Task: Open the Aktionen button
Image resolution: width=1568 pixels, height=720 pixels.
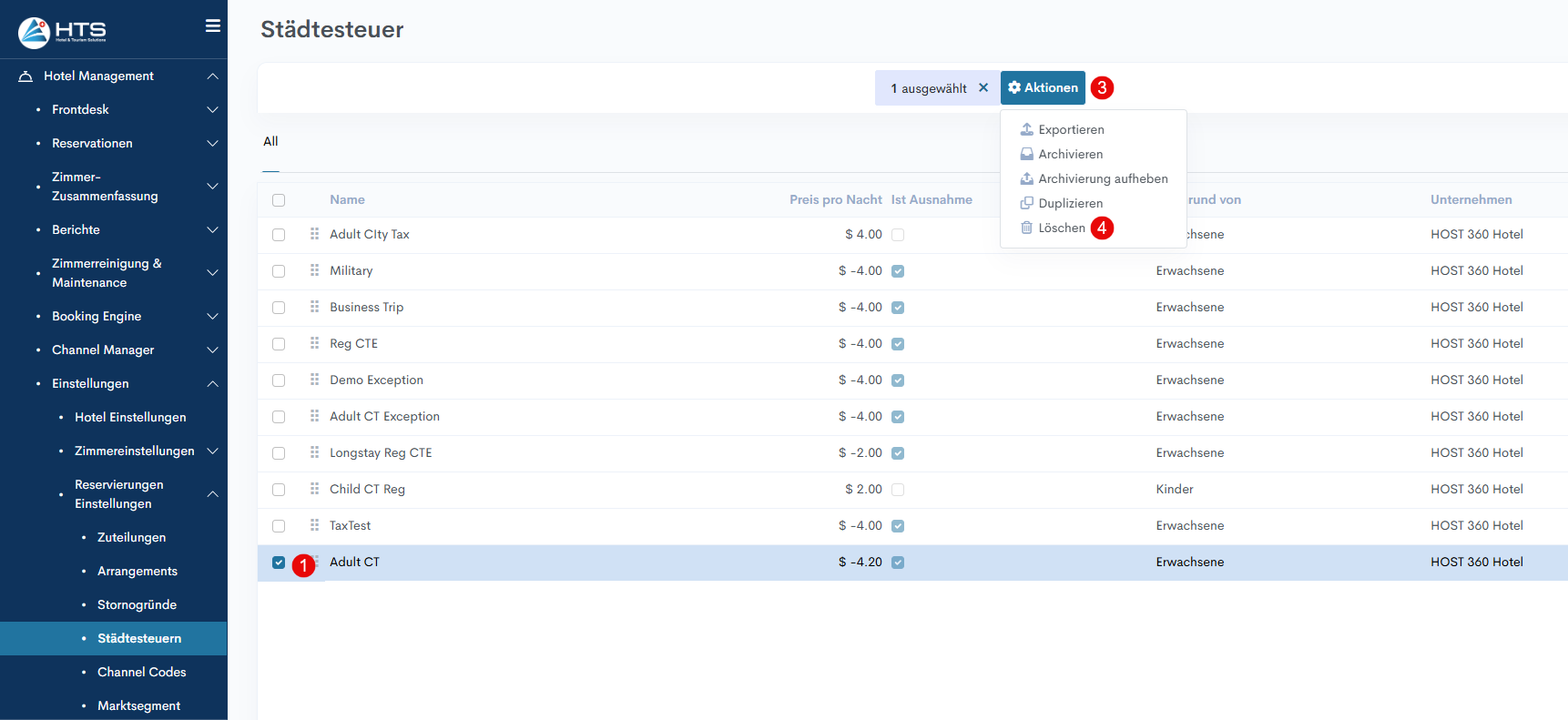Action: pyautogui.click(x=1043, y=88)
